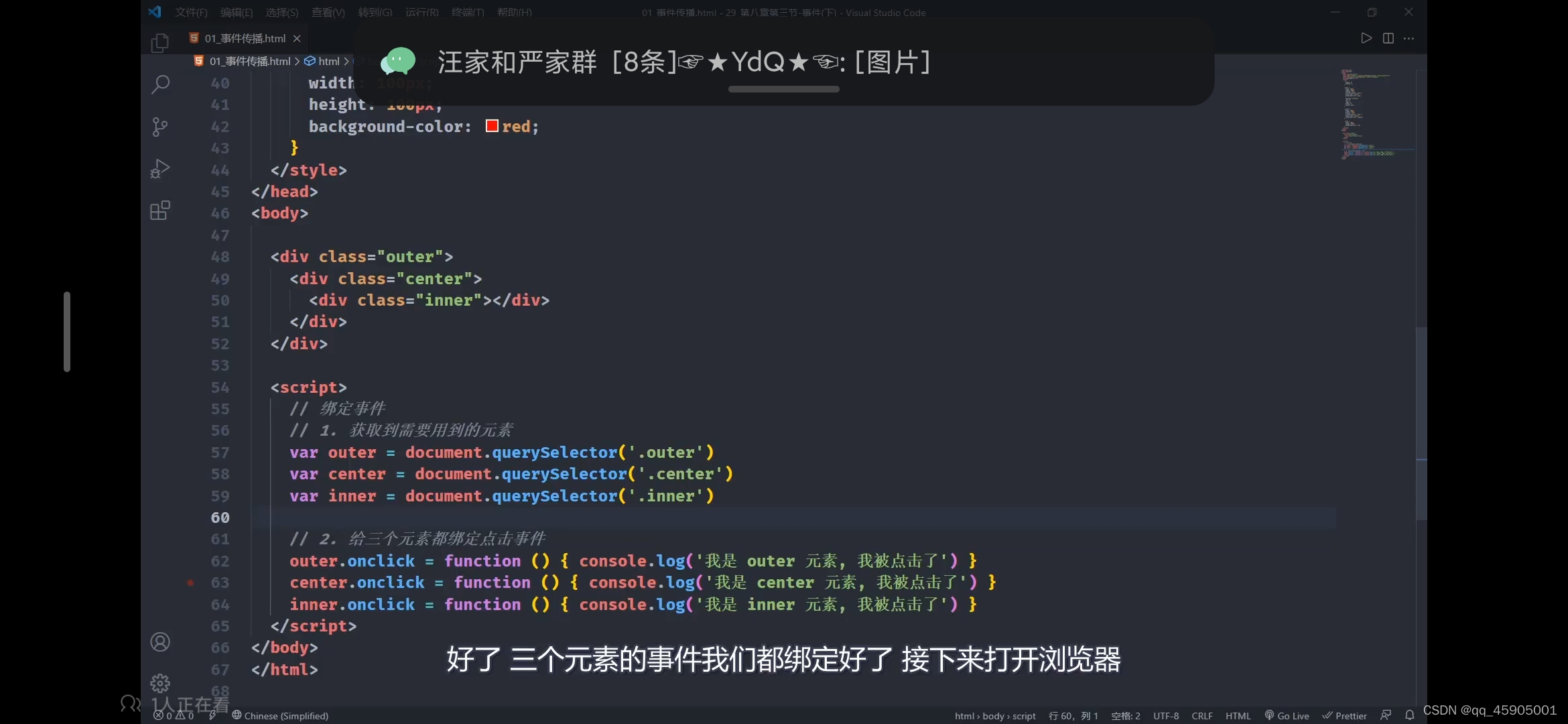Change the UTF-8 encoding setting
Viewport: 1568px width, 724px height.
click(1166, 715)
